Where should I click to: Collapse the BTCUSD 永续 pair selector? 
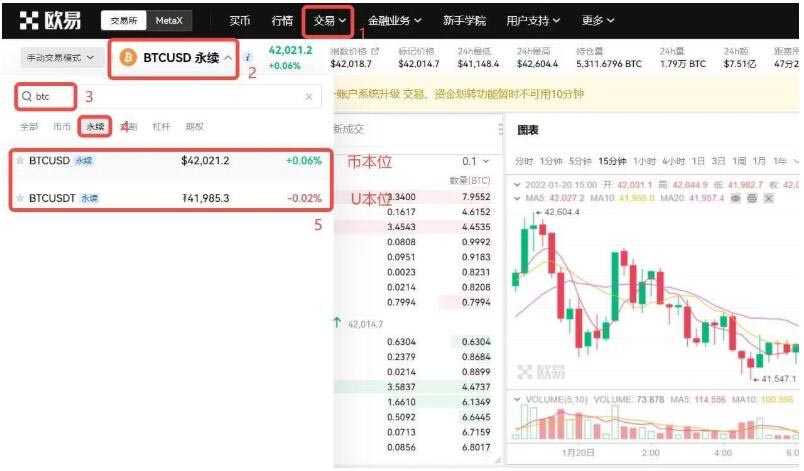(x=228, y=57)
